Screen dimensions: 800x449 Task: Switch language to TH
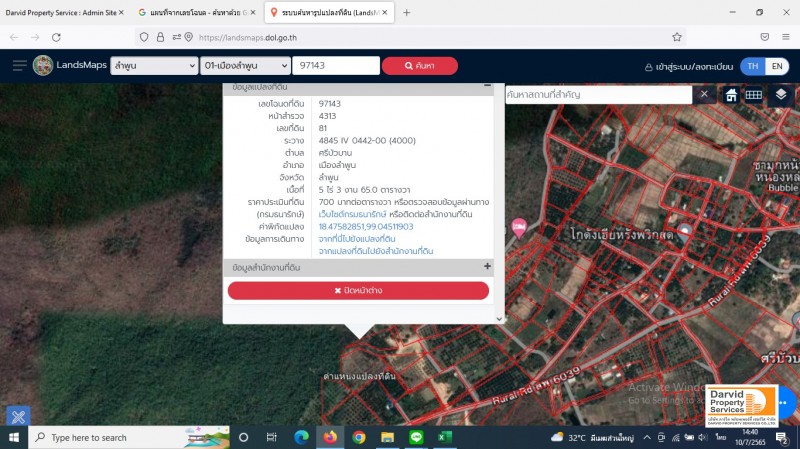tap(752, 66)
